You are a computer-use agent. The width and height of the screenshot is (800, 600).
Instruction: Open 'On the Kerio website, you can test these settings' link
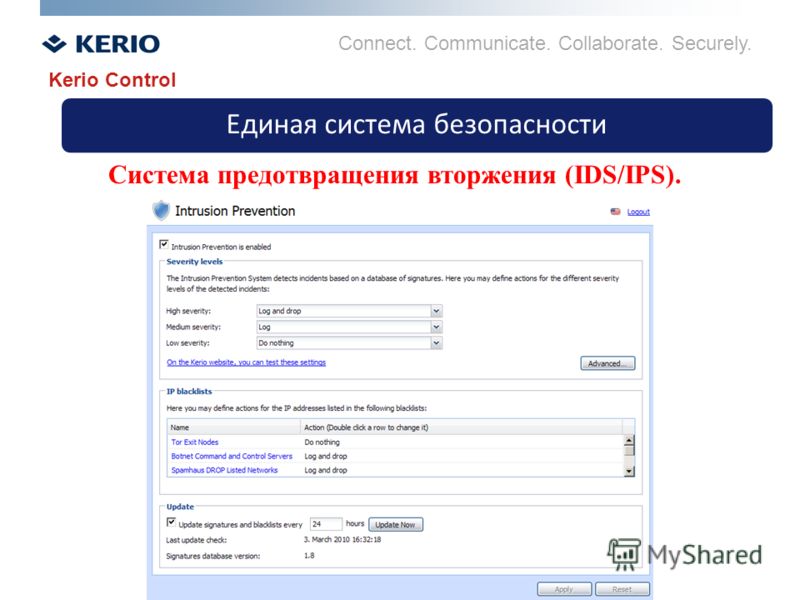pyautogui.click(x=246, y=362)
